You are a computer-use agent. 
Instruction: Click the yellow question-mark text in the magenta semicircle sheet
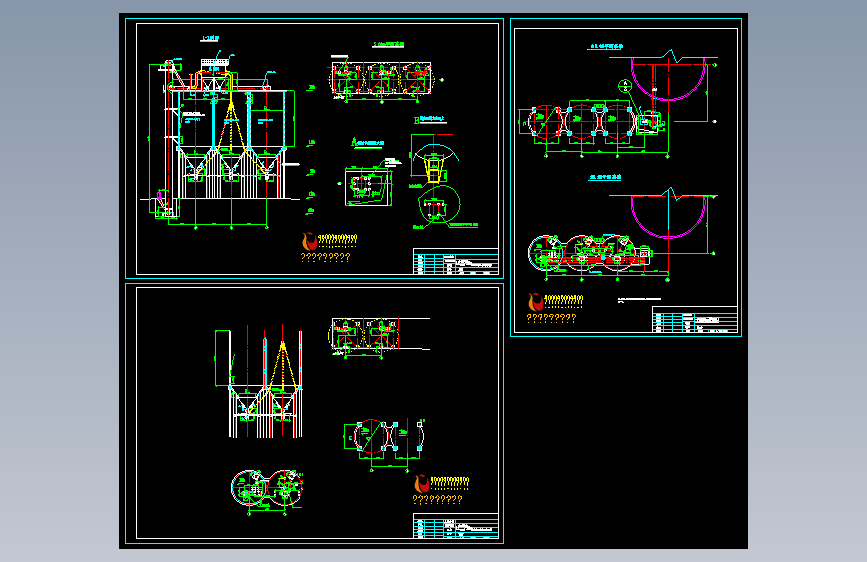[x=551, y=318]
